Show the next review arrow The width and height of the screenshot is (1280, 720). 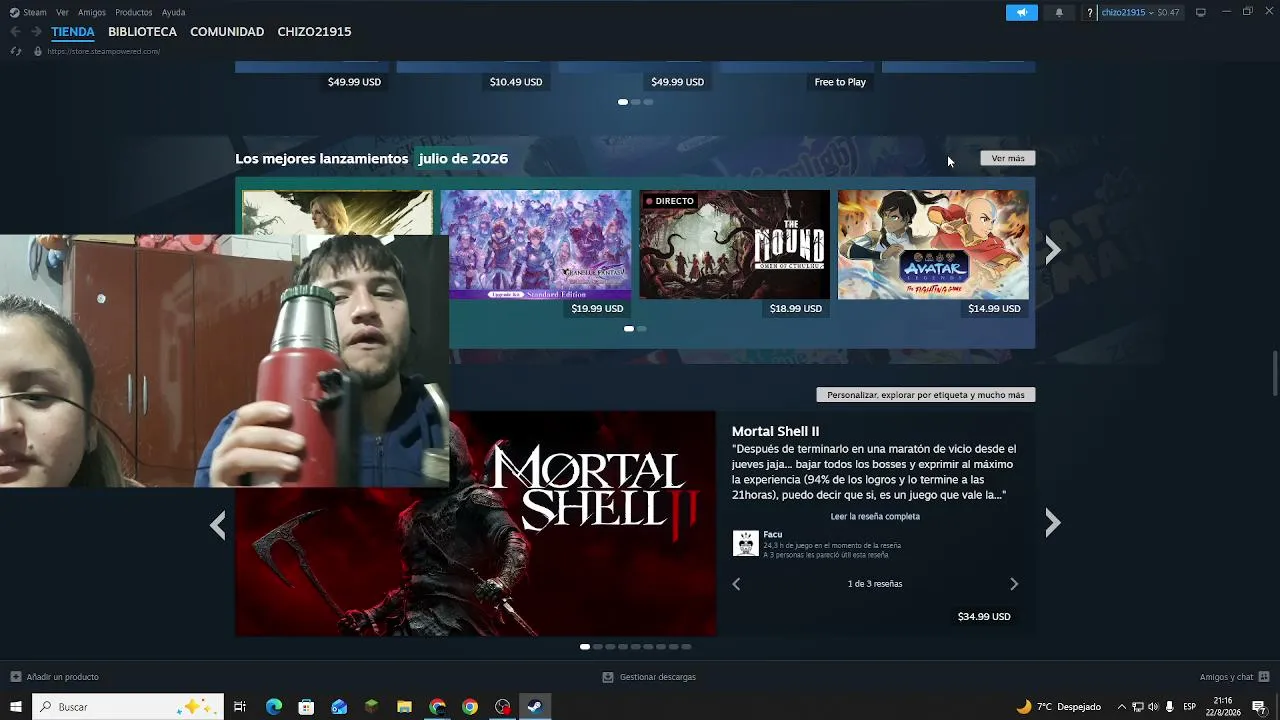tap(1014, 584)
